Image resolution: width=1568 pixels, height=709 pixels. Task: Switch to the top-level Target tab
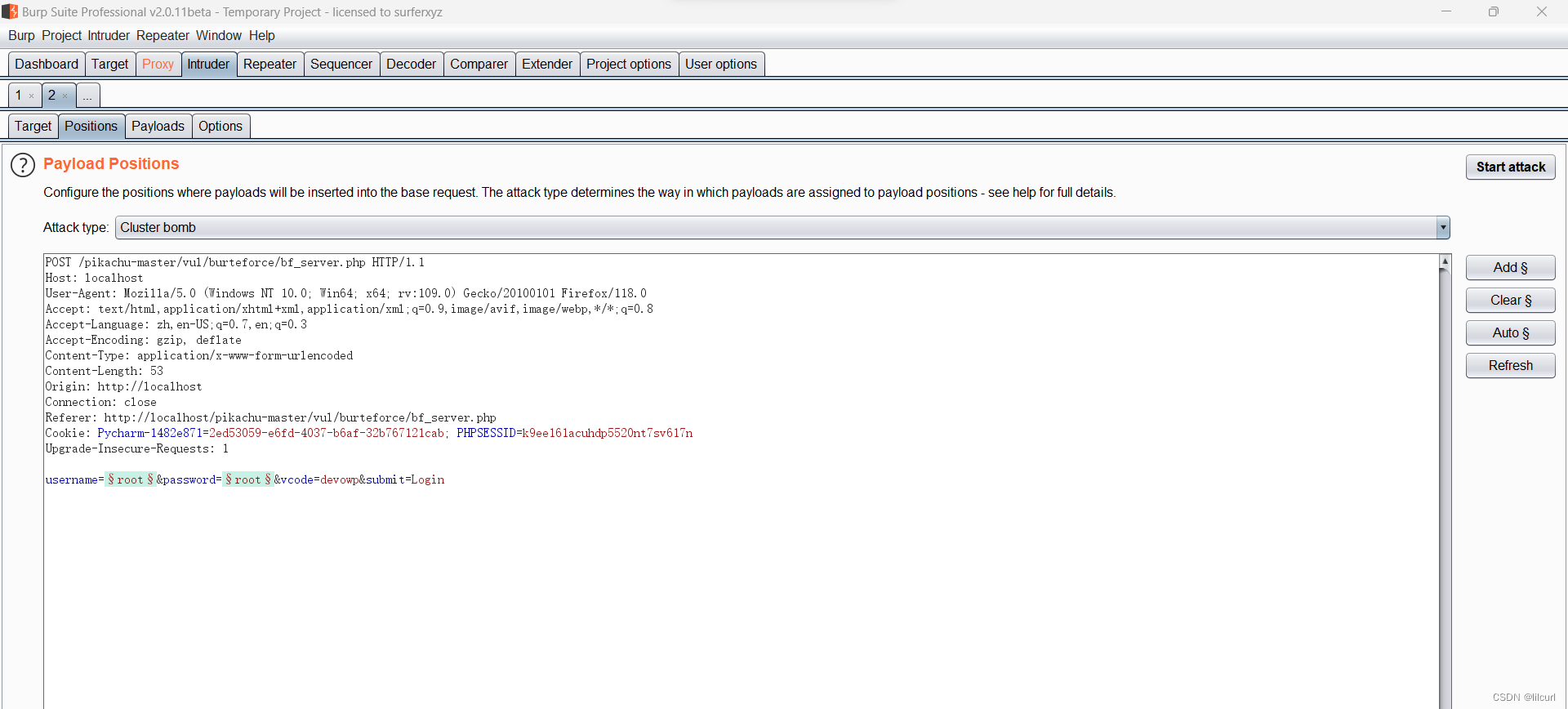pos(110,65)
